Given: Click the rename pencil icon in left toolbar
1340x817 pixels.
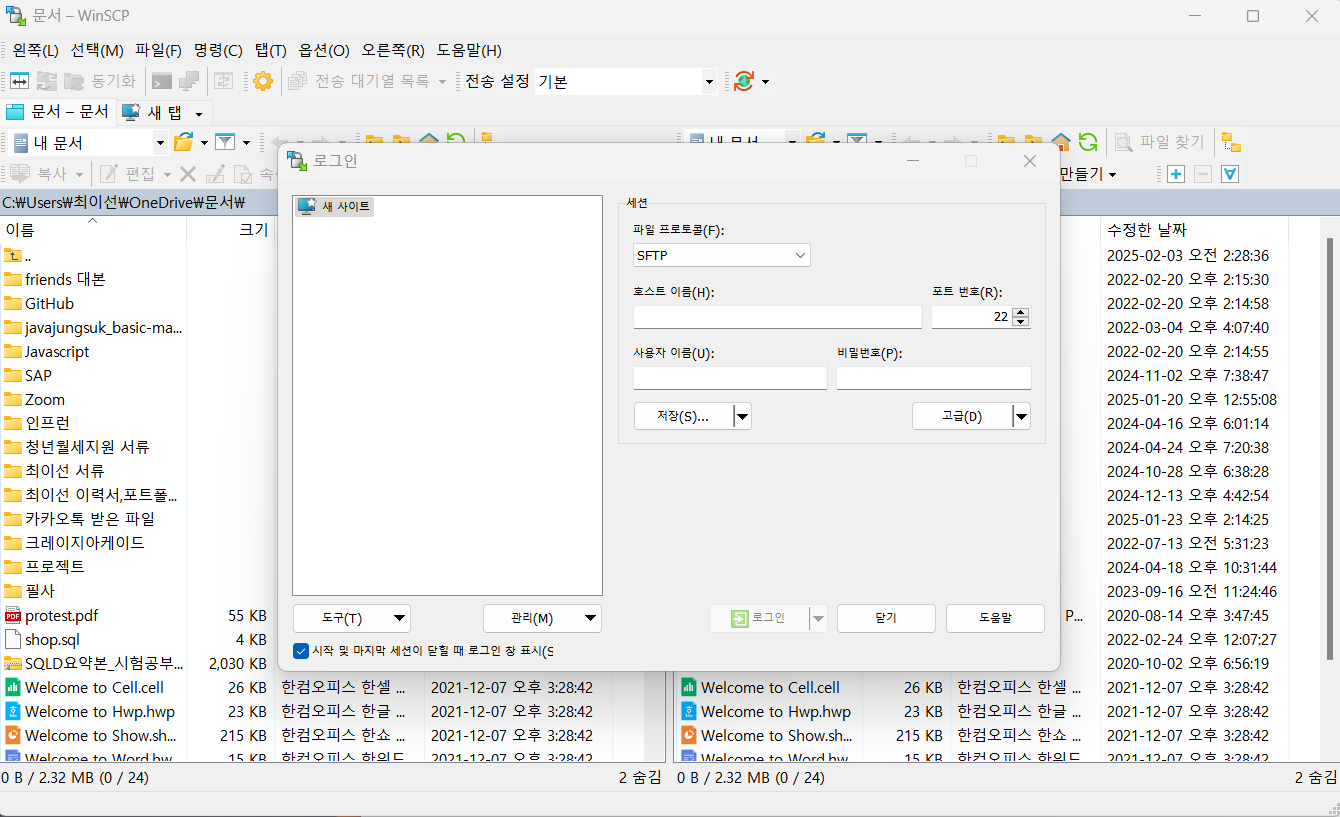Looking at the screenshot, I should (x=215, y=174).
